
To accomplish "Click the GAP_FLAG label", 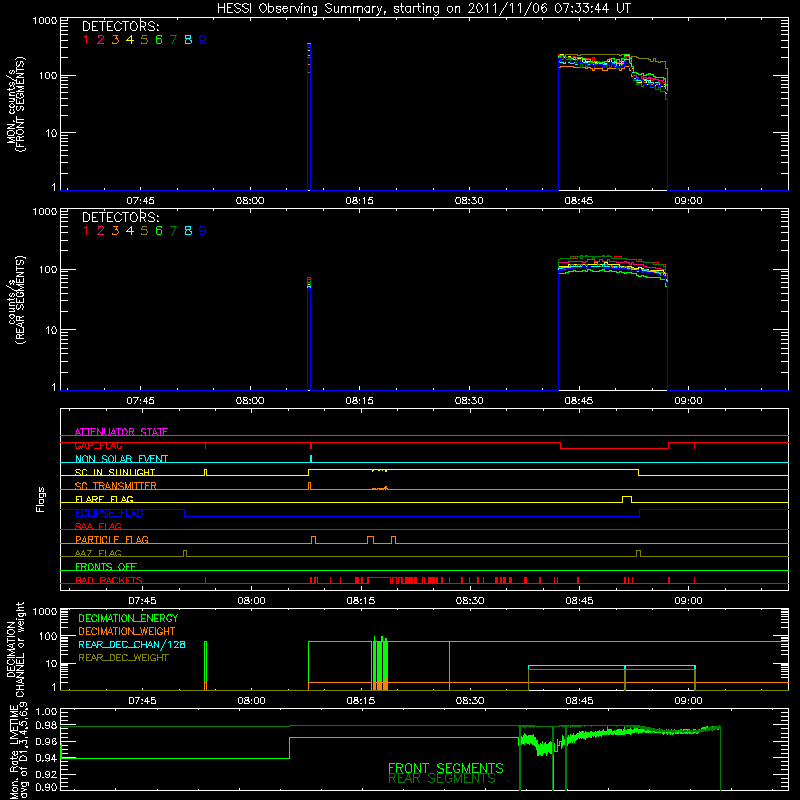I will [x=98, y=445].
